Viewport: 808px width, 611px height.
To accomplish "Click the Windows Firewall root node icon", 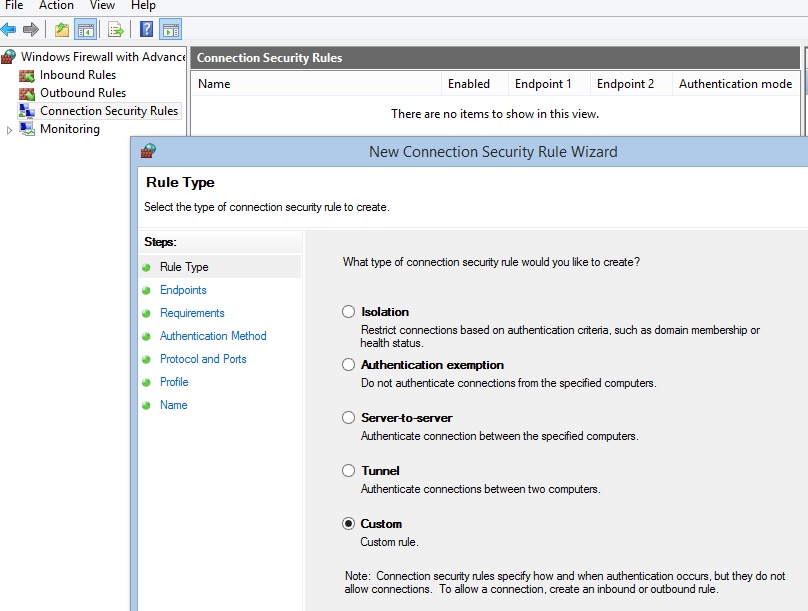I will [8, 56].
